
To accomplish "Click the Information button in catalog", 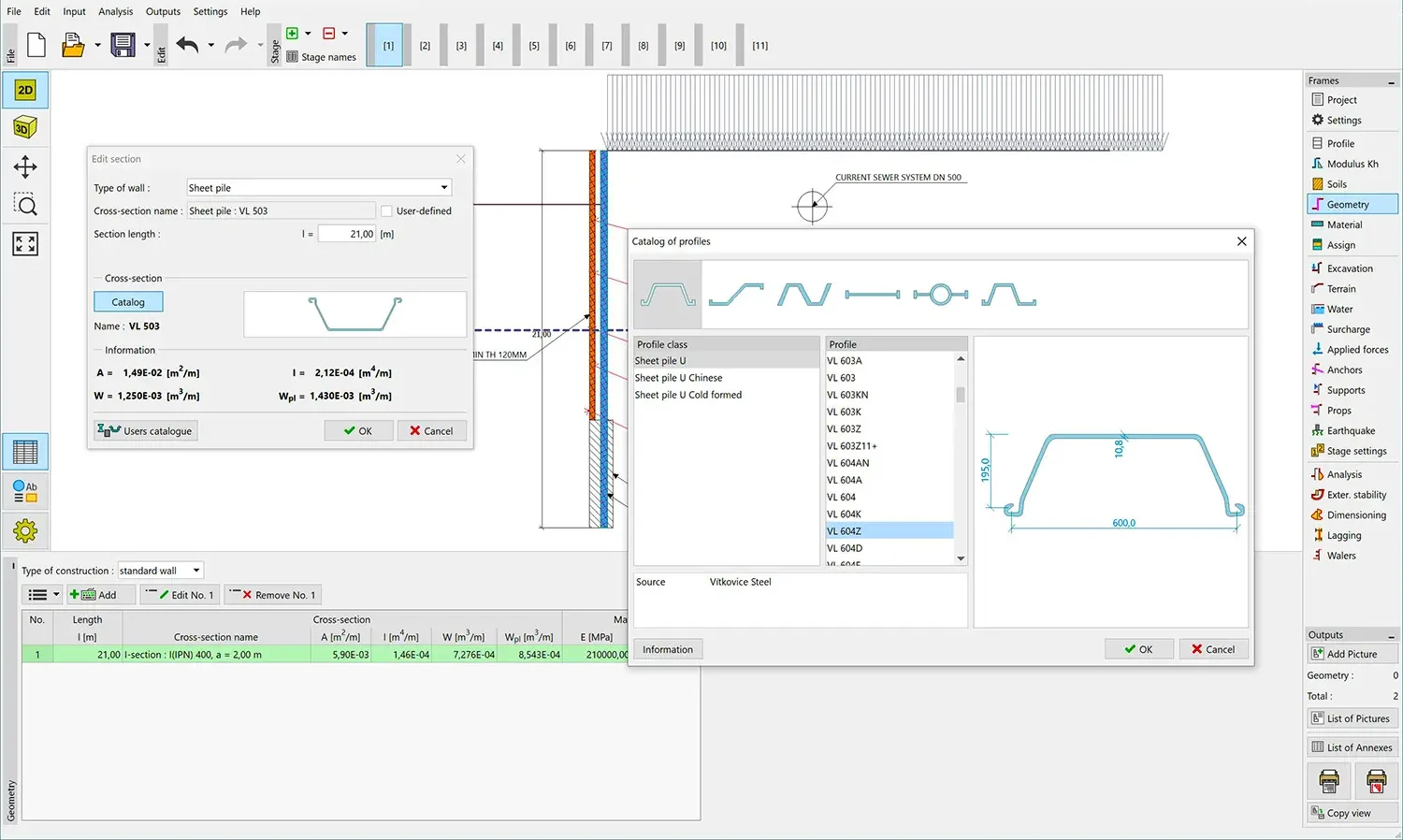I will [668, 649].
